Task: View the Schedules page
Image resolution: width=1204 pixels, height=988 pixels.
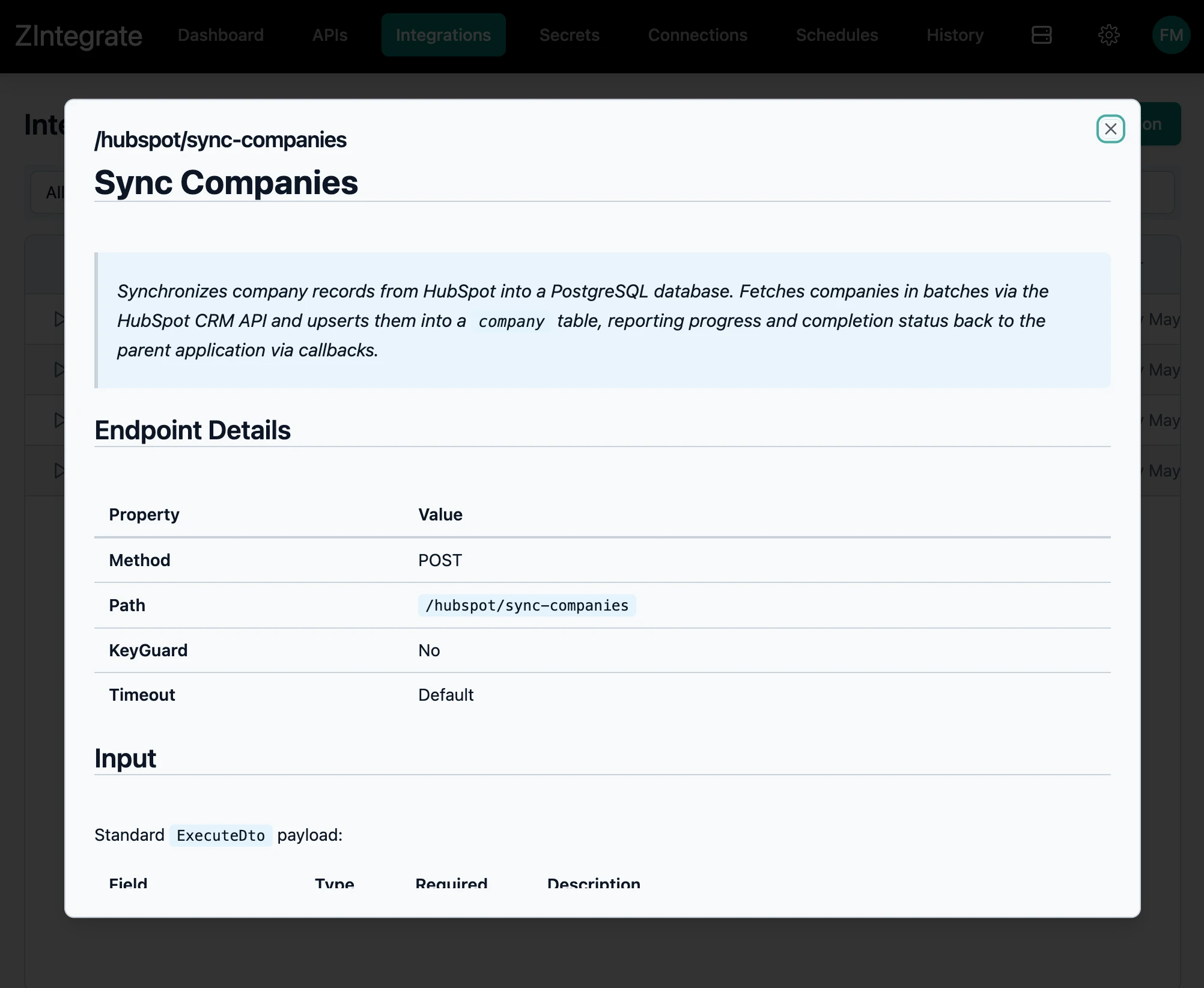Action: [x=836, y=35]
